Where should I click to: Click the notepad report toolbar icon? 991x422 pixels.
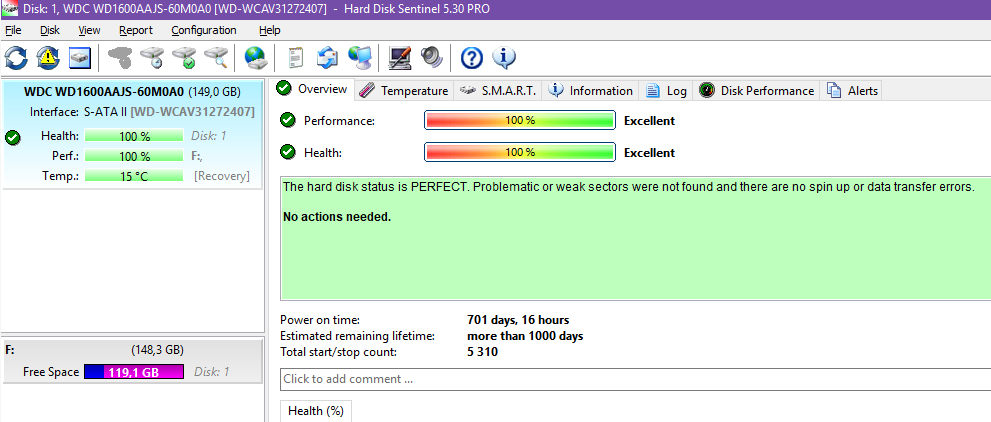295,58
